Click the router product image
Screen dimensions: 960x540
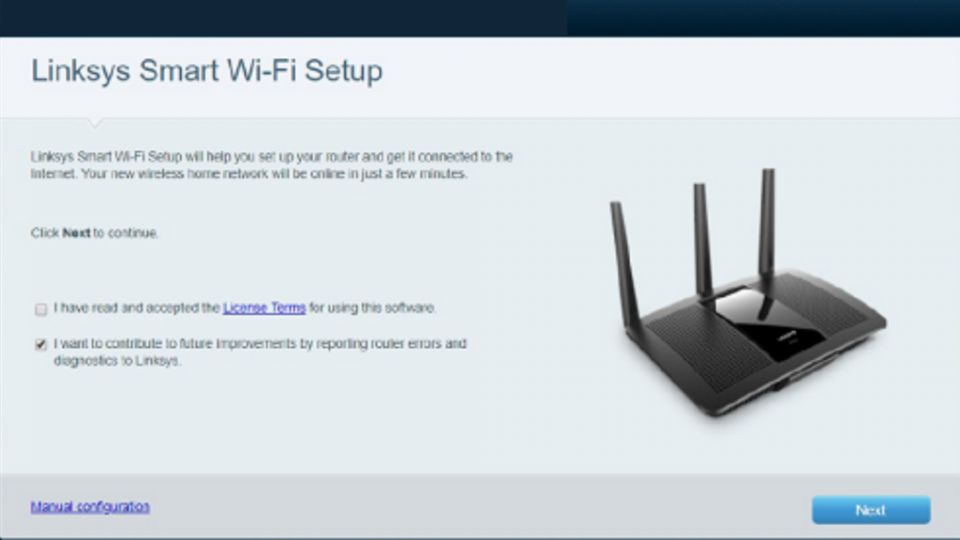(x=747, y=294)
